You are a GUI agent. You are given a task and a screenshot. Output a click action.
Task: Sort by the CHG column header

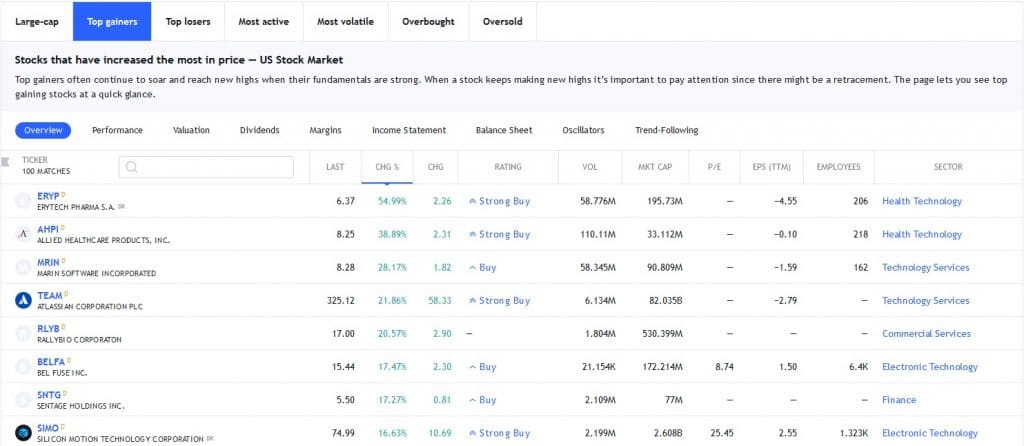[436, 167]
